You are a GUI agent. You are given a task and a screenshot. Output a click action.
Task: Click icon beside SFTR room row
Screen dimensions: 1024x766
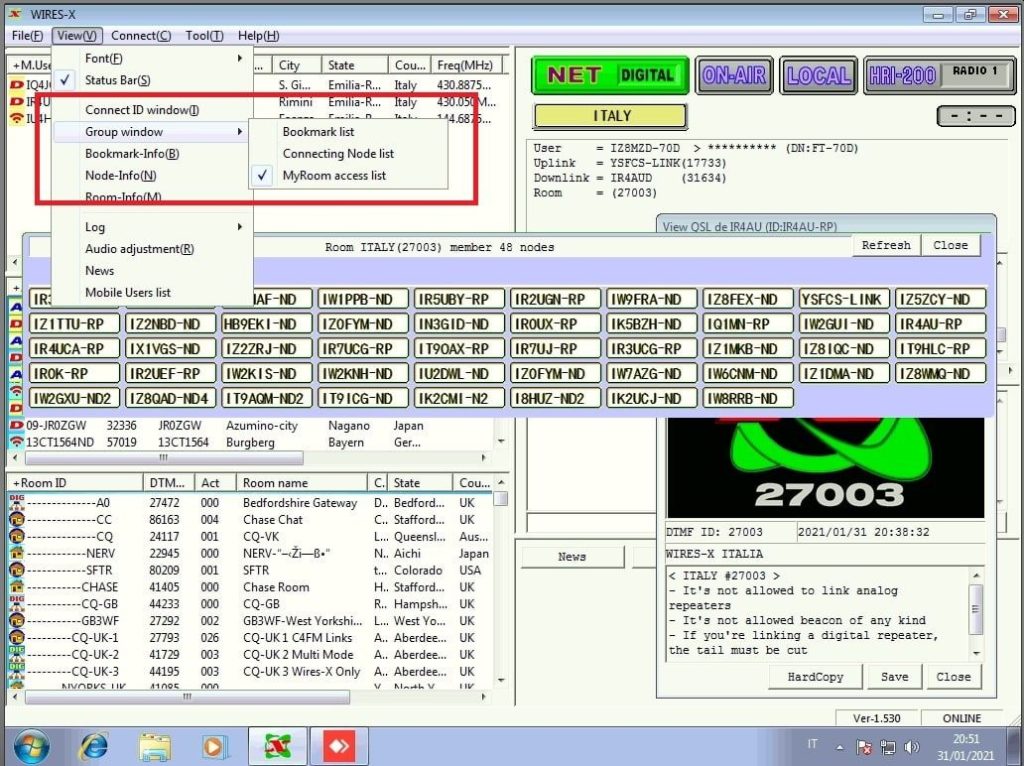[x=16, y=570]
